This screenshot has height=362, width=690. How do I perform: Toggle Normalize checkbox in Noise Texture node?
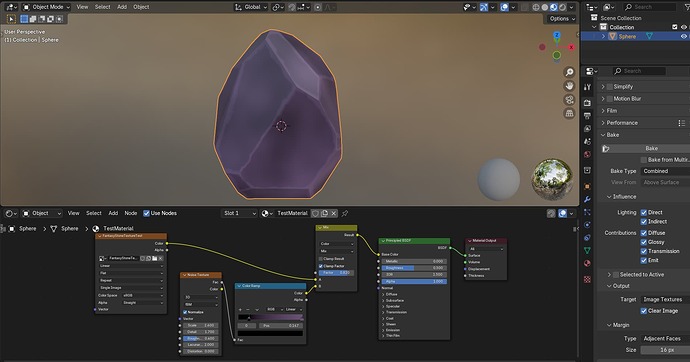[185, 312]
